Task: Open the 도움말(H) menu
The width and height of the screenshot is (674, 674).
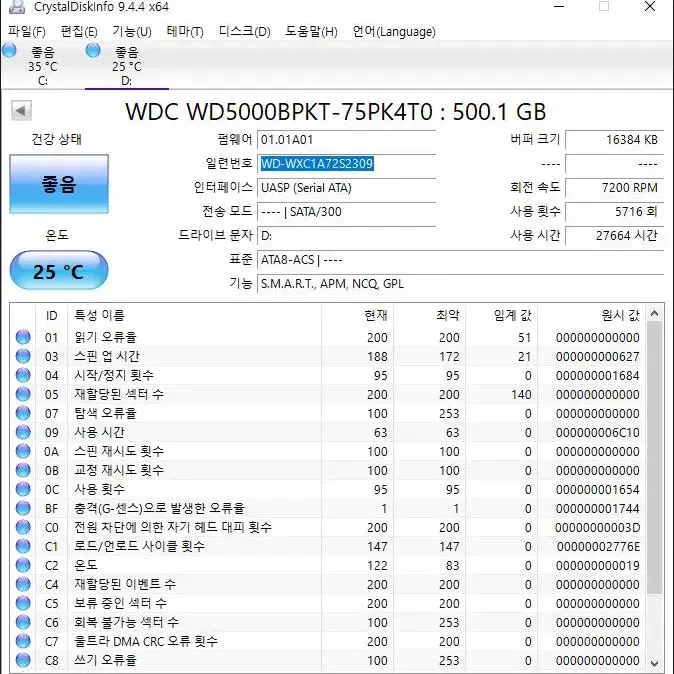Action: click(311, 31)
